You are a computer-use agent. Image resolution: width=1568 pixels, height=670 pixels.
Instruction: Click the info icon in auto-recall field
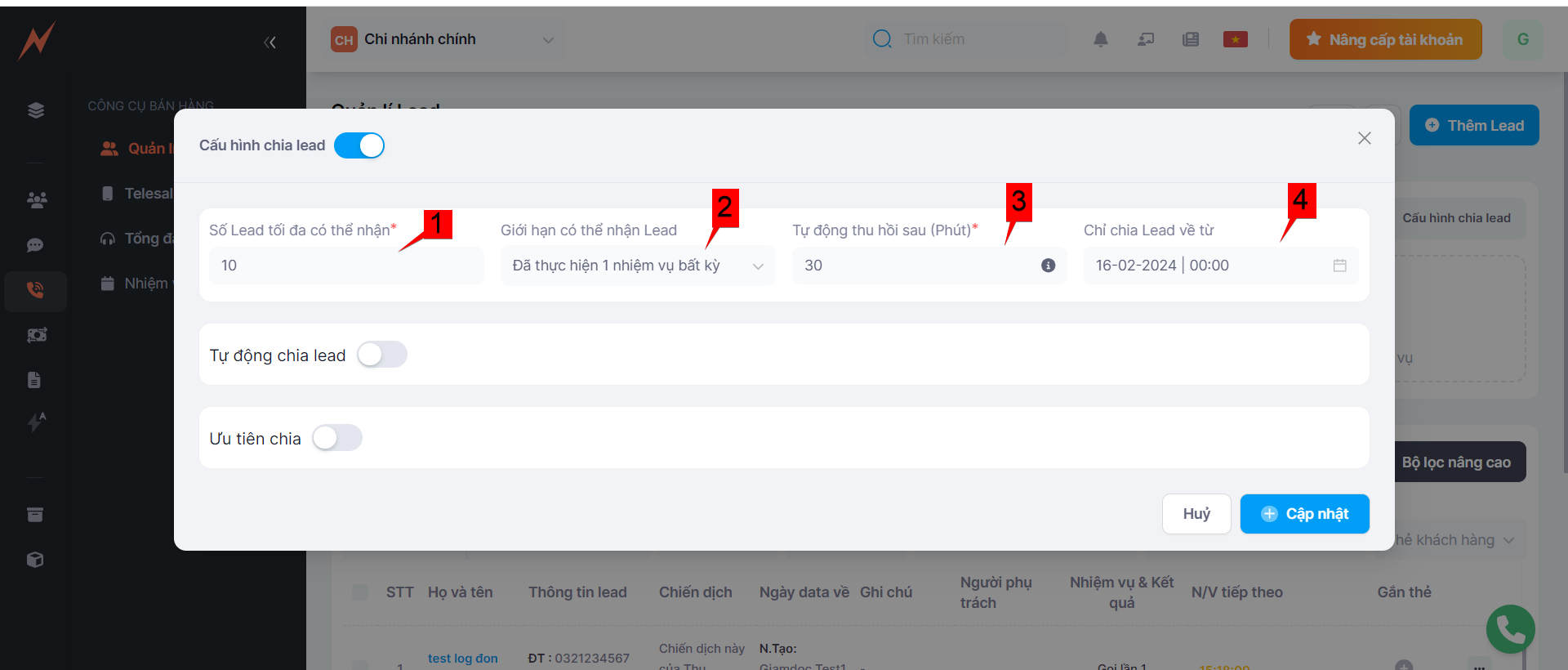coord(1048,266)
